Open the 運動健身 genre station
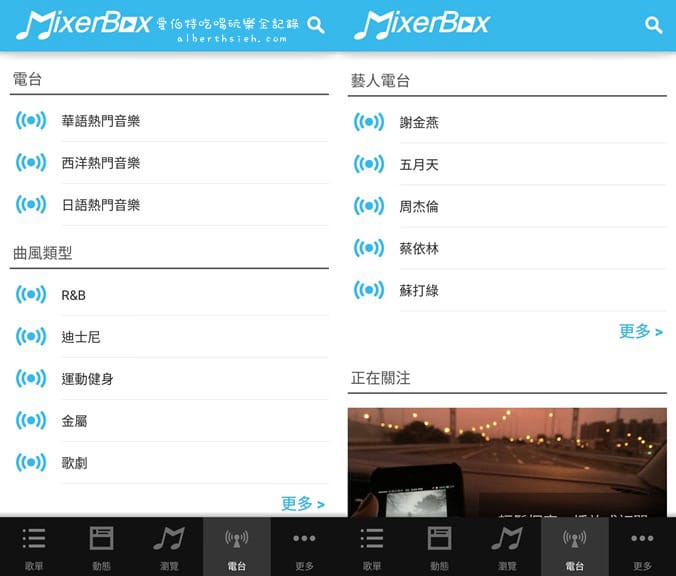The height and width of the screenshot is (576, 676). 169,379
